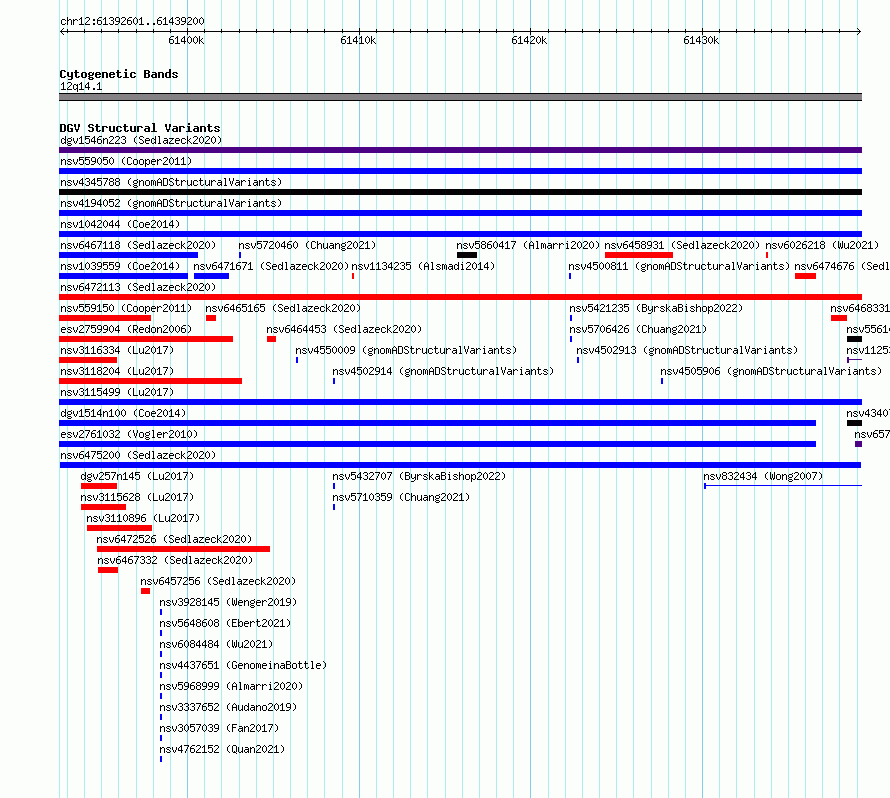Screen dimensions: 890x798
Task: Select the nsv6471671 (Sedlazeck2020) blue bar
Action: (211, 276)
